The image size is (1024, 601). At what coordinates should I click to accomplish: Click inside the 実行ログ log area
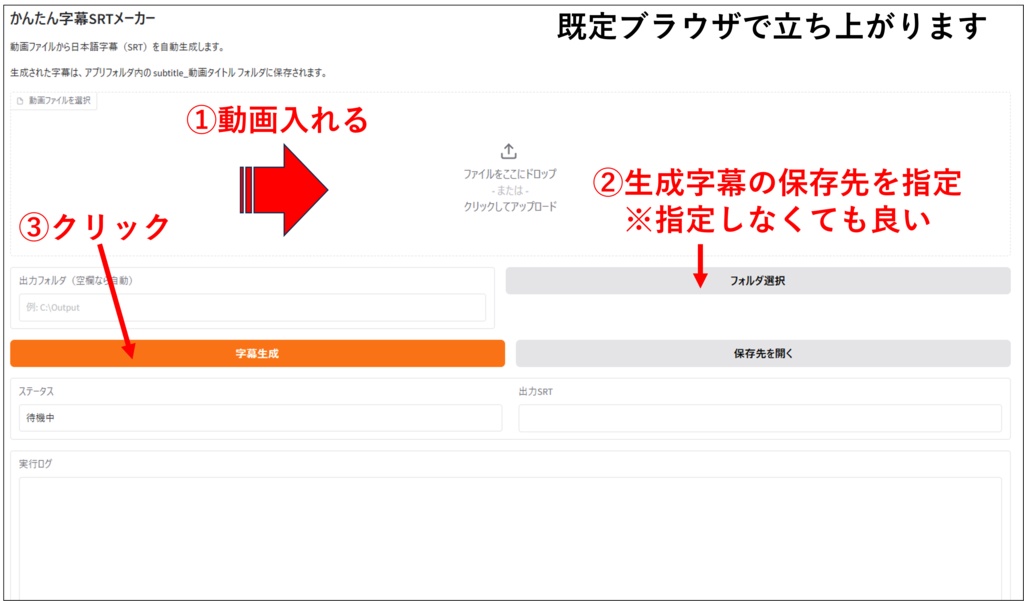pyautogui.click(x=510, y=530)
